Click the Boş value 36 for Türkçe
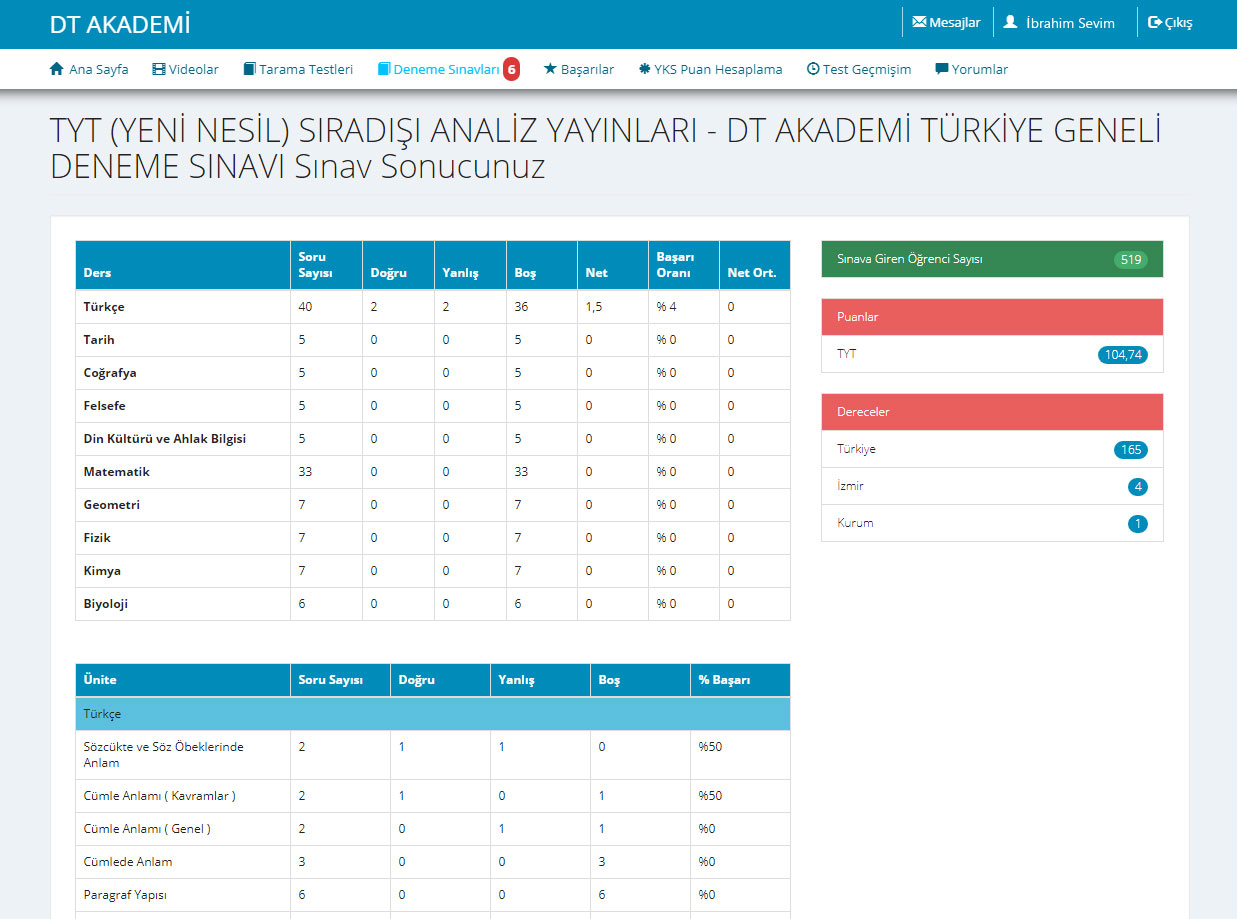 [522, 307]
